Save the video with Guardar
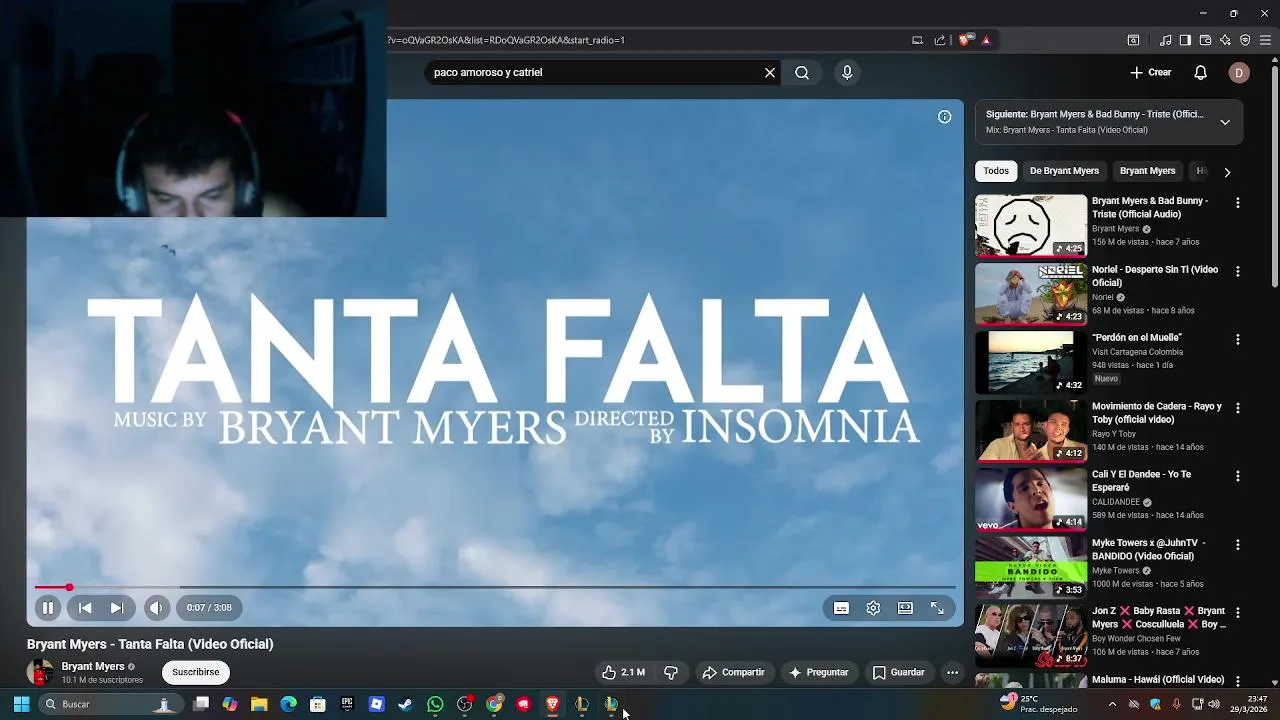1280x720 pixels. tap(898, 672)
